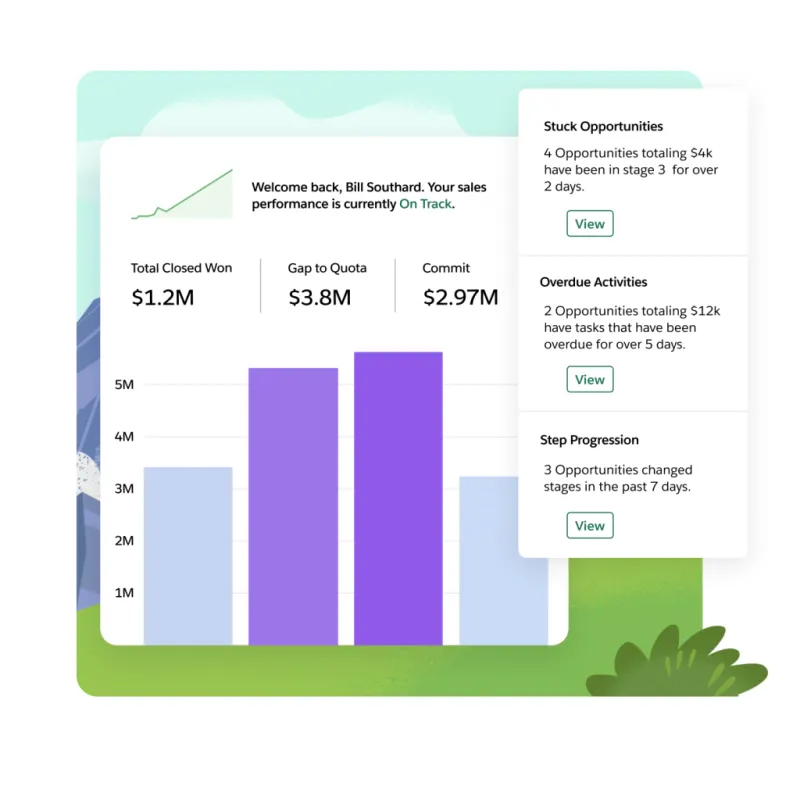Screen dimensions: 800x800
Task: Click View under Stuck Opportunities
Action: (x=590, y=223)
